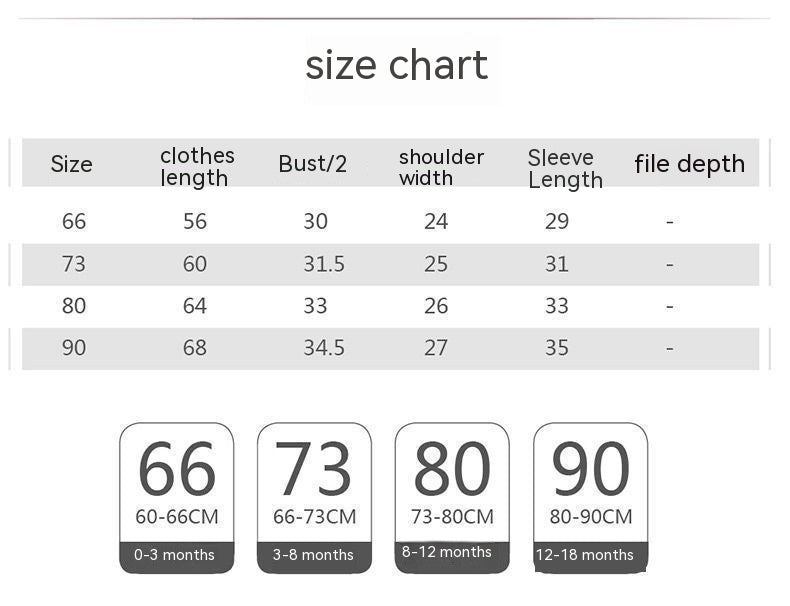
Task: Click the Sleeve Length column header
Action: coord(565,168)
